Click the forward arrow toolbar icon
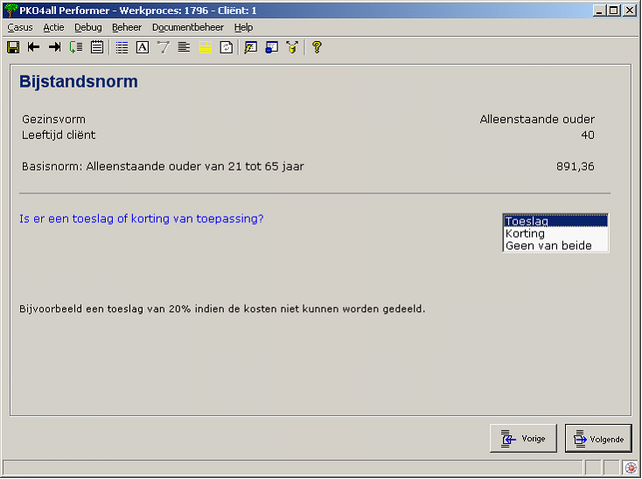This screenshot has width=642, height=479. [x=54, y=47]
